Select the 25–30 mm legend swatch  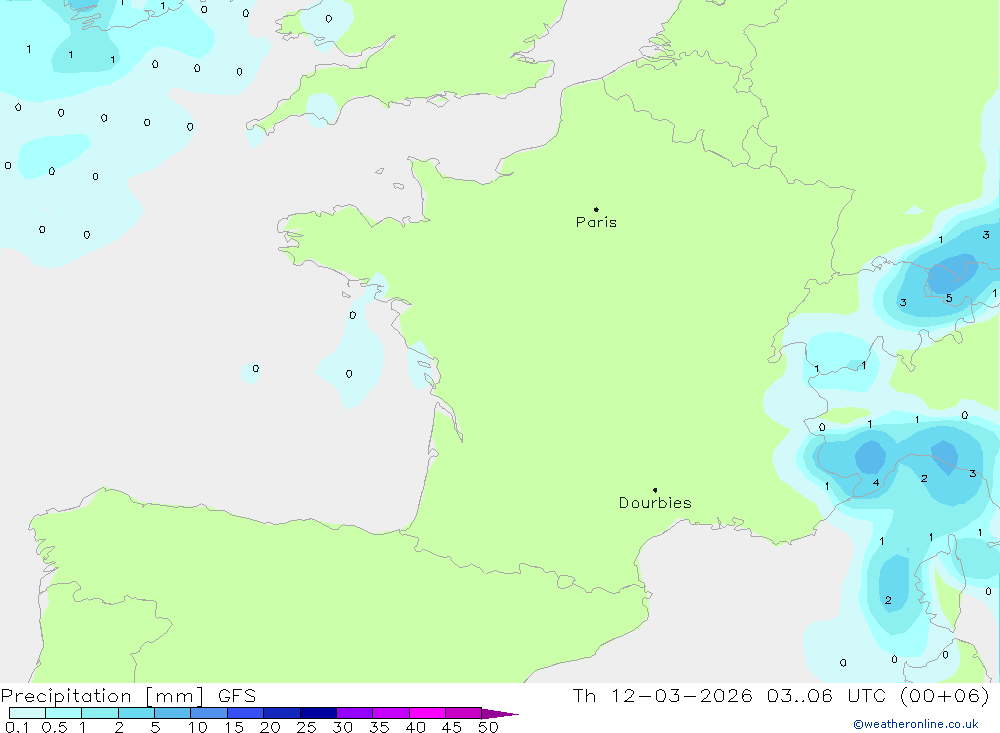(x=318, y=713)
